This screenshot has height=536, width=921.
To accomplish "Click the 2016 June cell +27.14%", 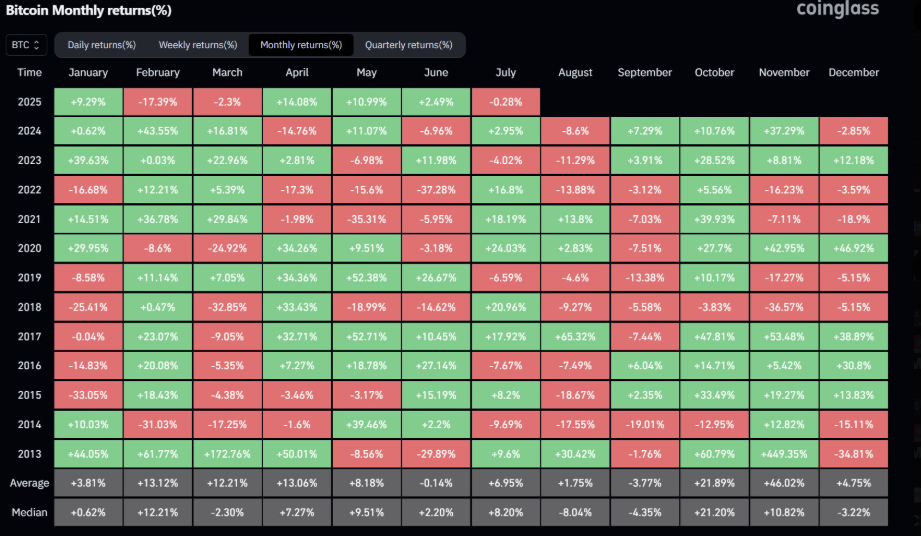I will (x=436, y=366).
